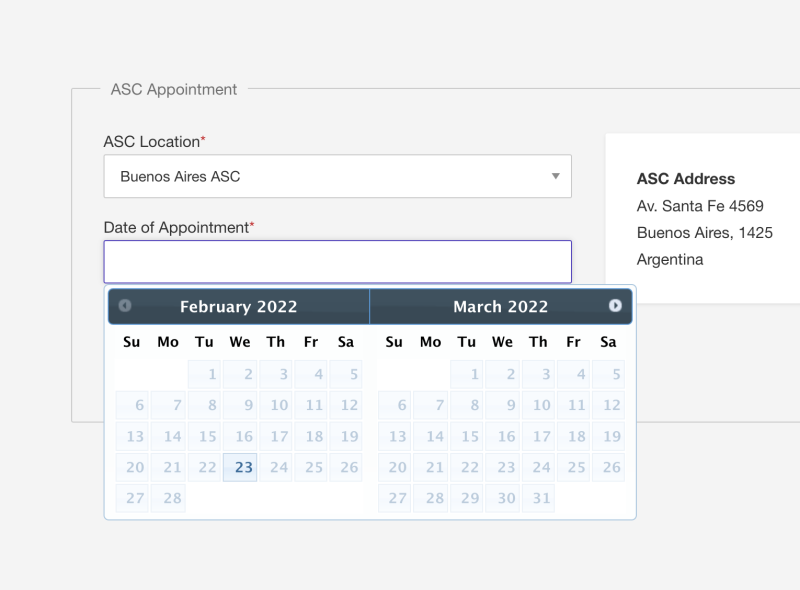Choose February 10 in the calendar

(x=276, y=405)
